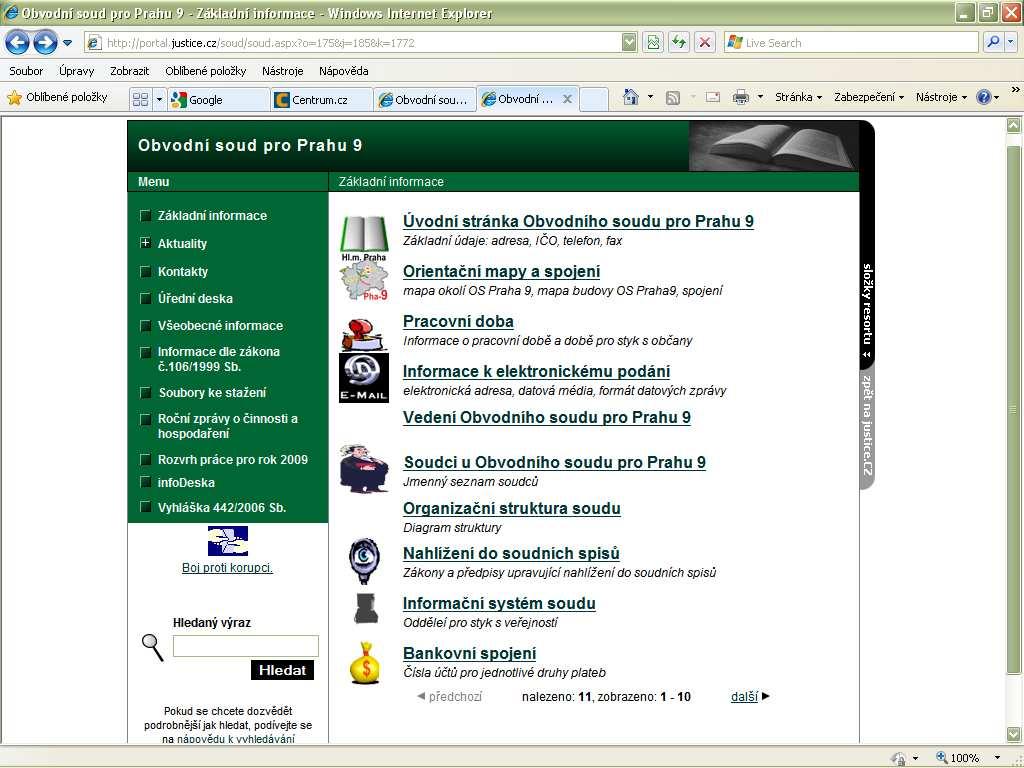Click the Pha-9 map icon
Image resolution: width=1024 pixels, height=768 pixels.
[x=364, y=281]
